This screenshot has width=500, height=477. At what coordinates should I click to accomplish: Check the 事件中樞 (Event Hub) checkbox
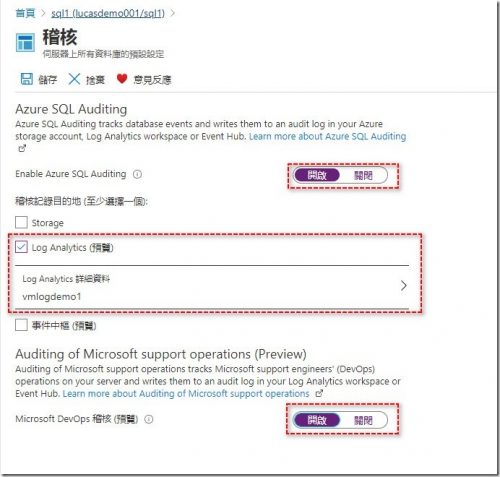coord(21,325)
